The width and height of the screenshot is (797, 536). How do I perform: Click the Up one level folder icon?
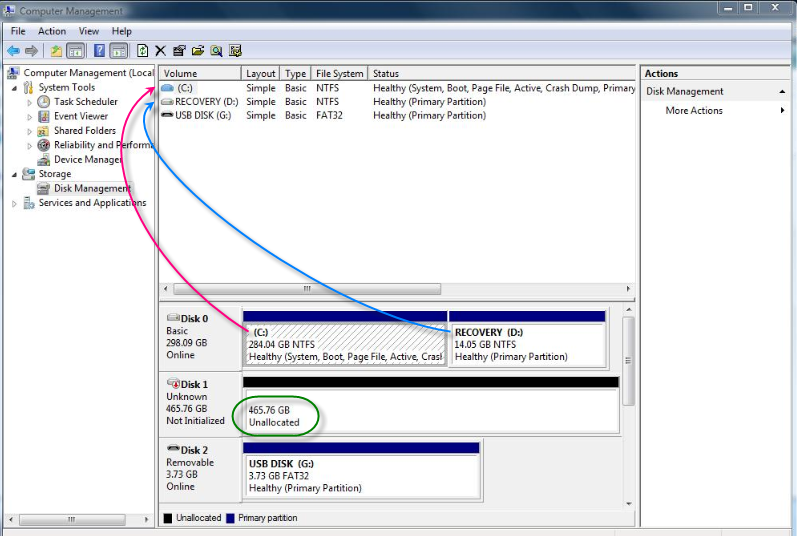coord(56,50)
